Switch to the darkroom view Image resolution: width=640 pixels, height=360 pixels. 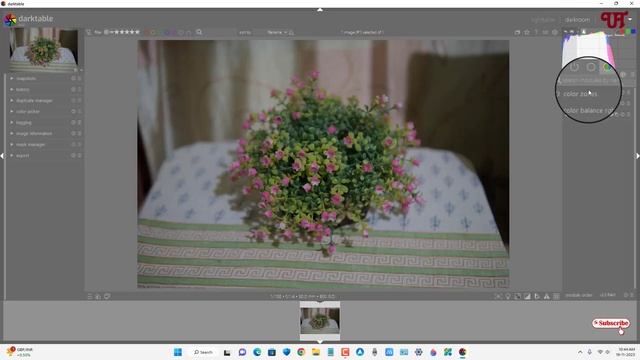tap(577, 20)
